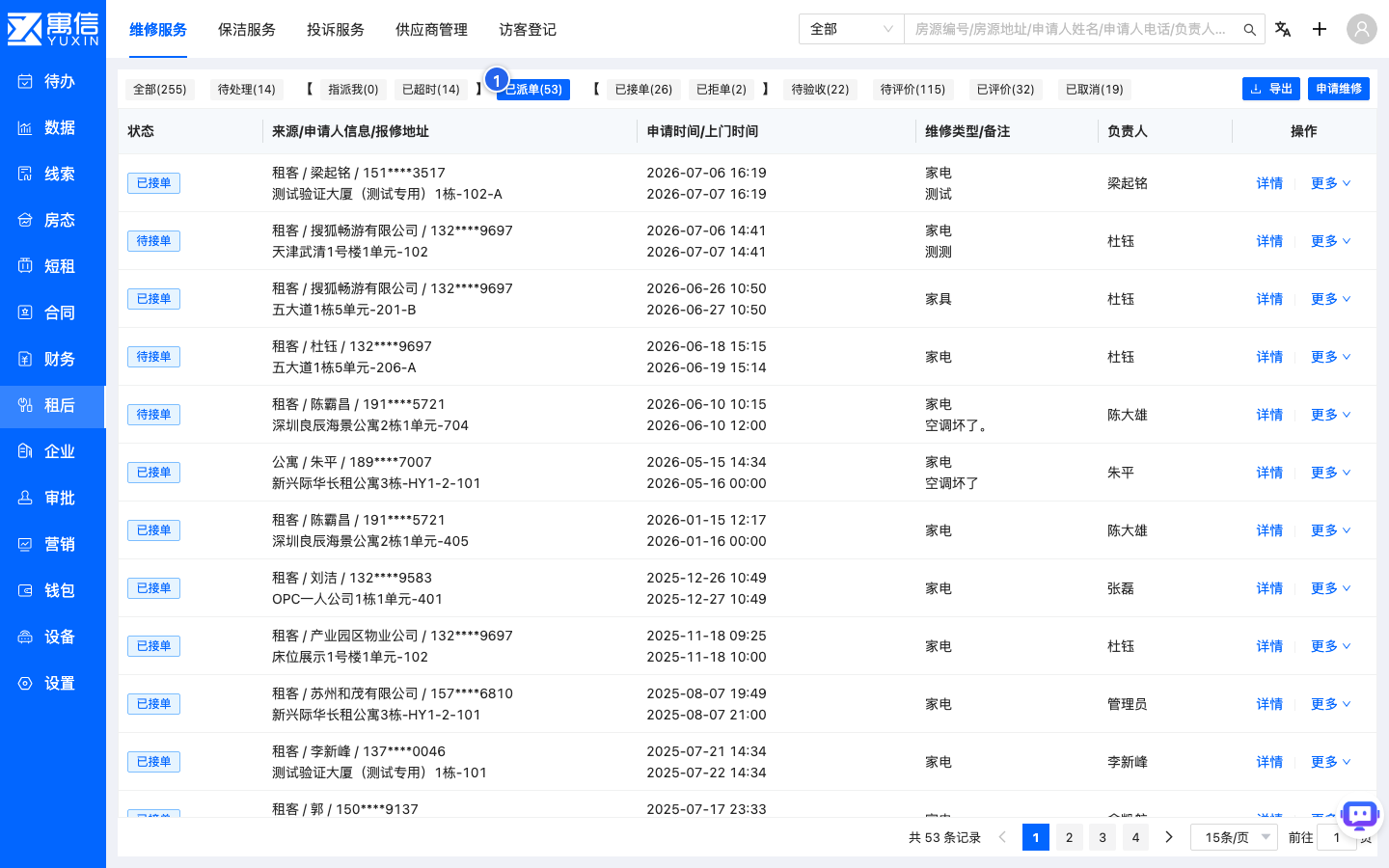Open the 15条/页 page size dropdown
Image resolution: width=1389 pixels, height=868 pixels.
pyautogui.click(x=1235, y=837)
